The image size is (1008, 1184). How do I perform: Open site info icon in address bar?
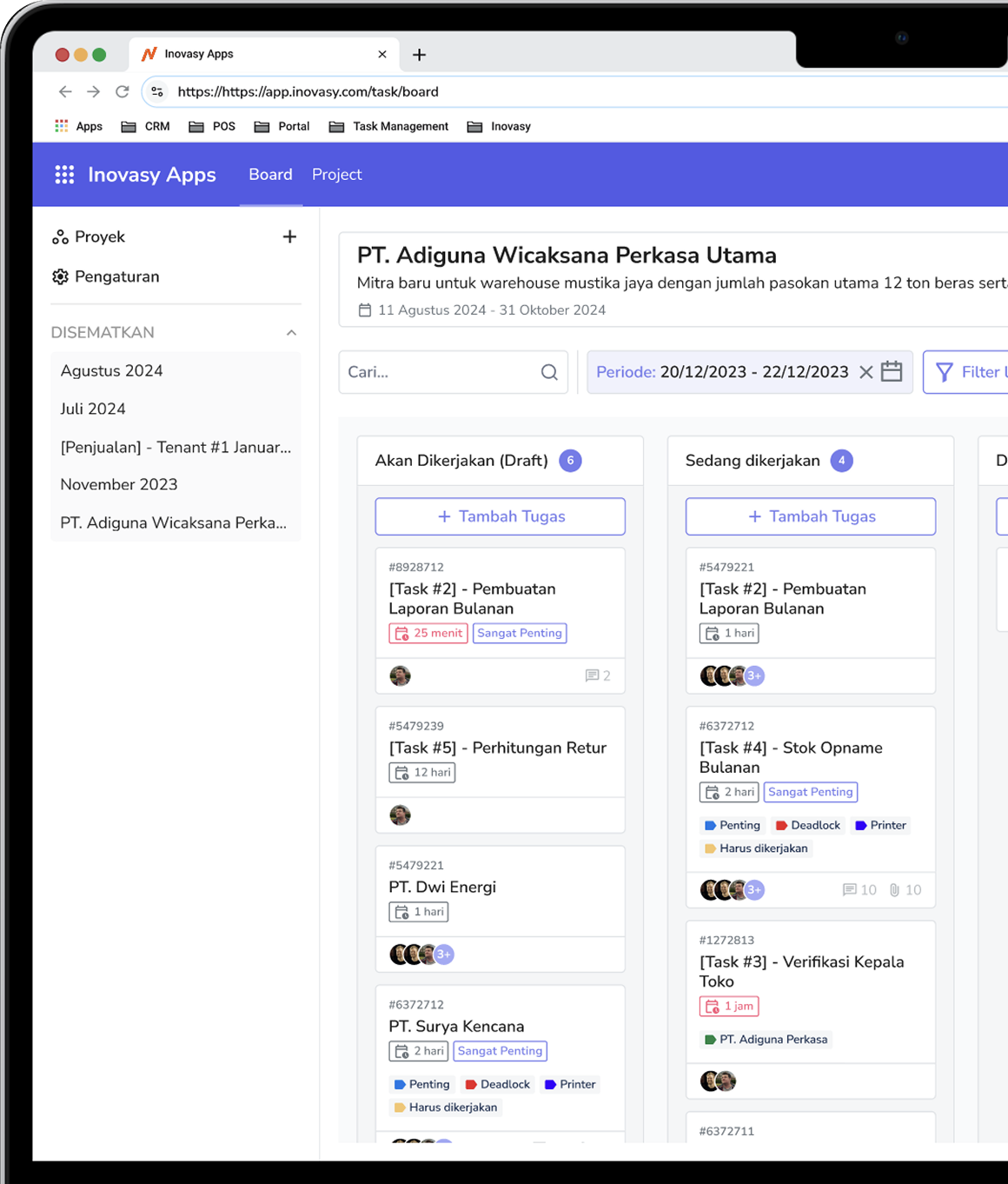coord(157,91)
